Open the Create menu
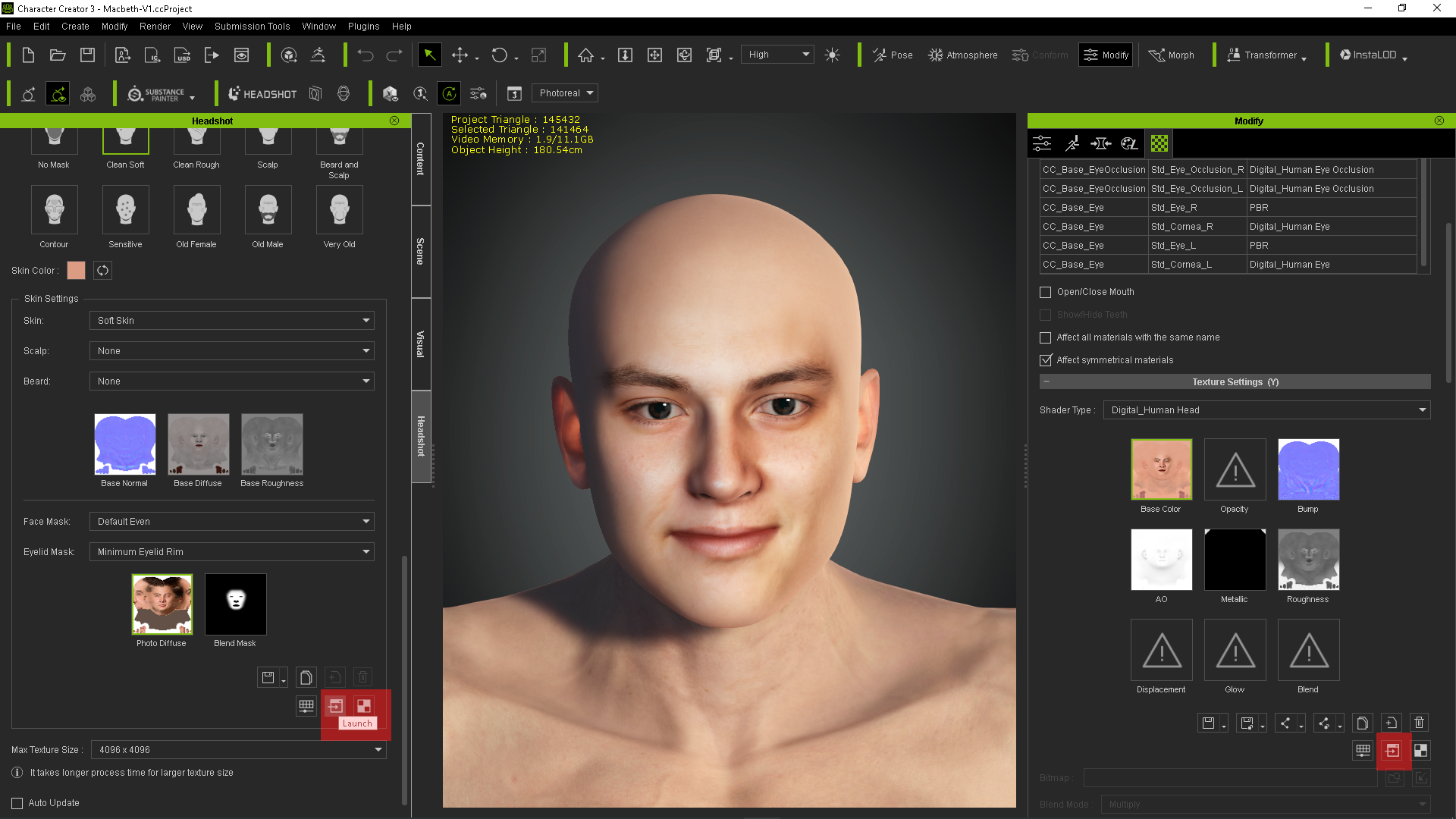Viewport: 1456px width, 819px height. pos(75,26)
